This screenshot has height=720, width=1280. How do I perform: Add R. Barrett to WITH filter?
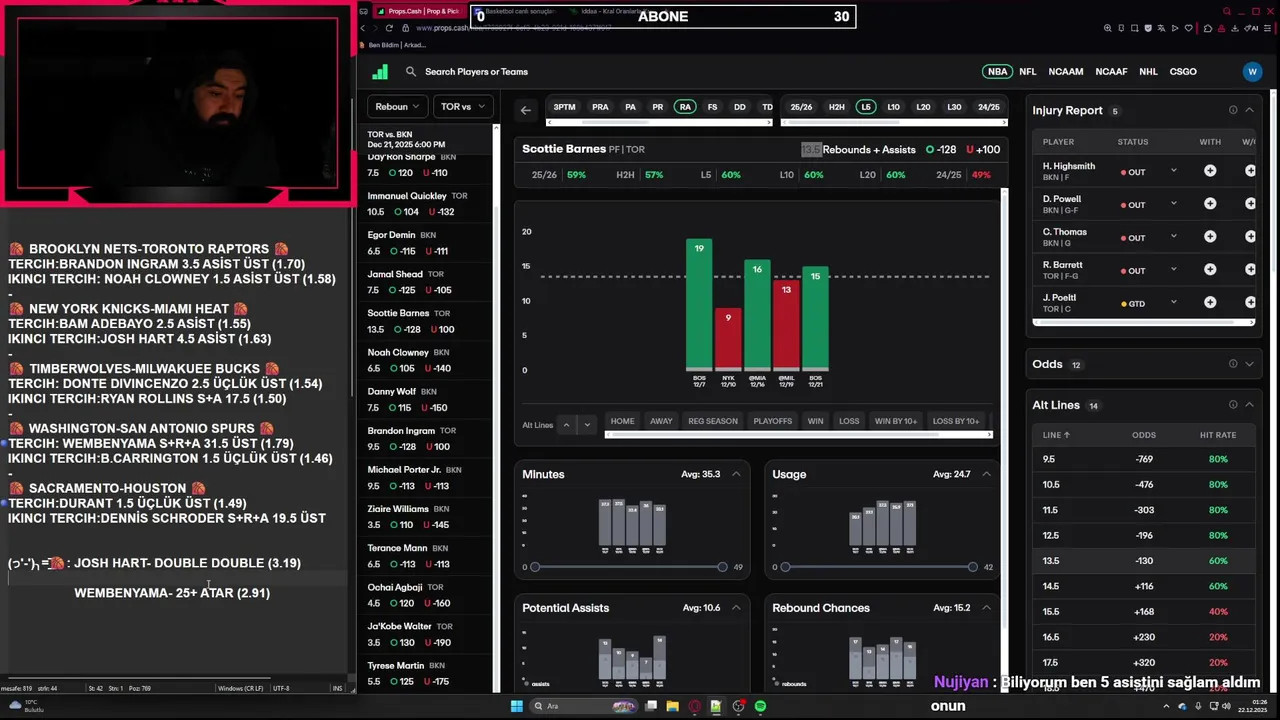[1210, 270]
